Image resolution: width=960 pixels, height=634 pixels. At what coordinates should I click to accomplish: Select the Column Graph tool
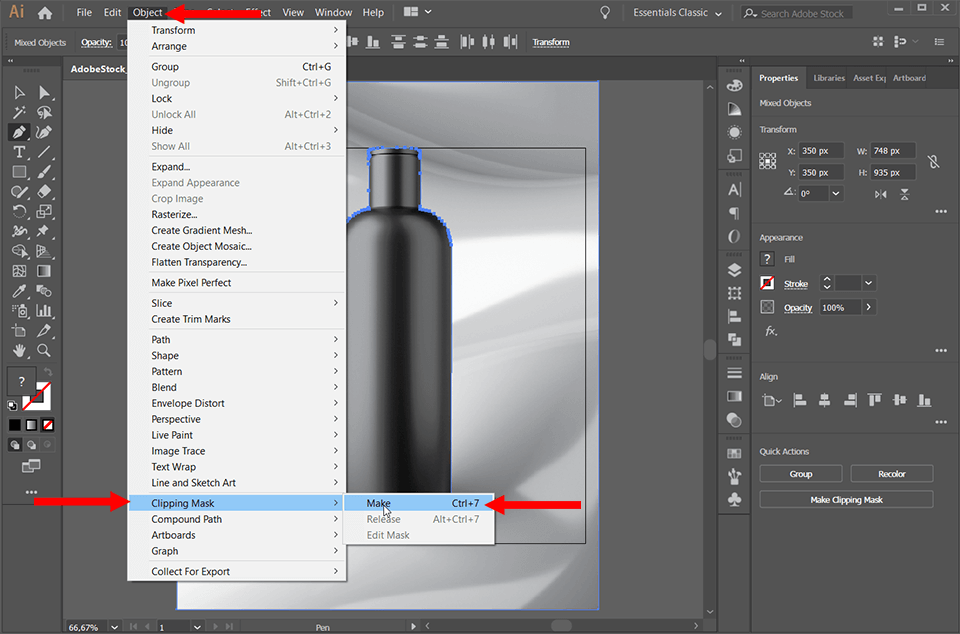(44, 311)
